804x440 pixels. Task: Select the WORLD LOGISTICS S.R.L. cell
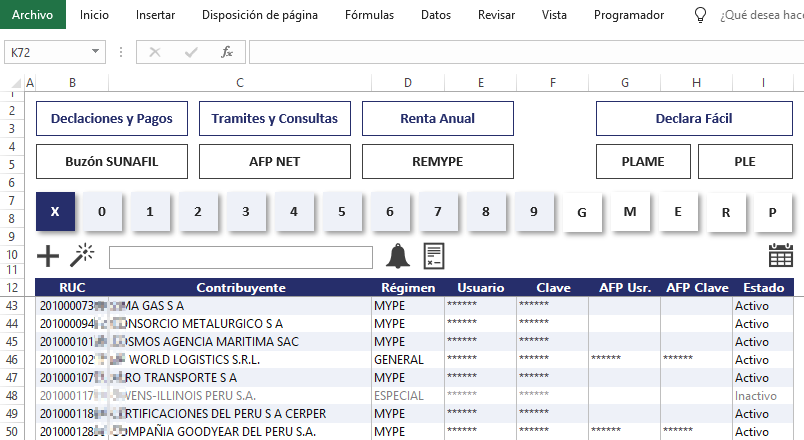(240, 359)
